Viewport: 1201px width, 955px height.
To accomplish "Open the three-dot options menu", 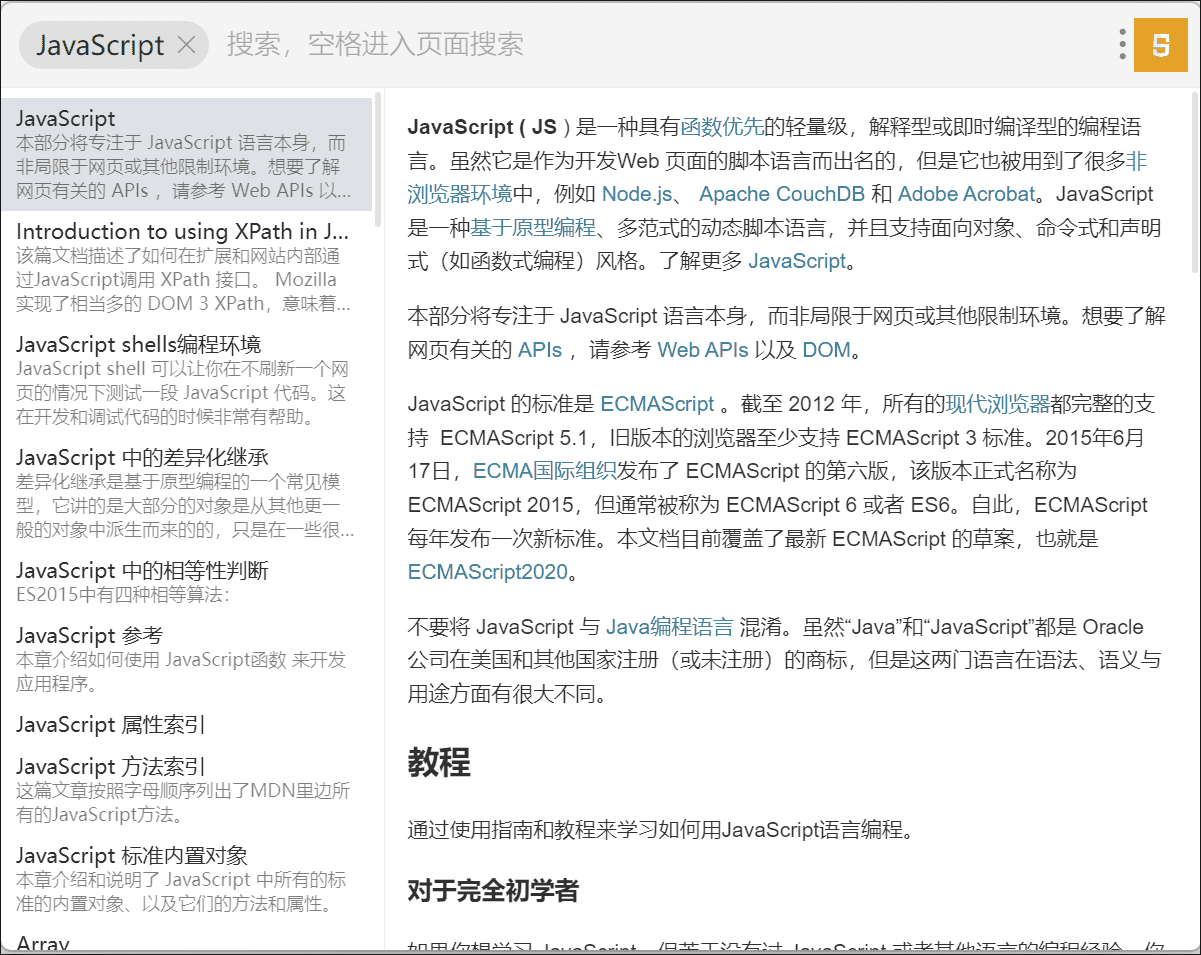I will tap(1122, 45).
